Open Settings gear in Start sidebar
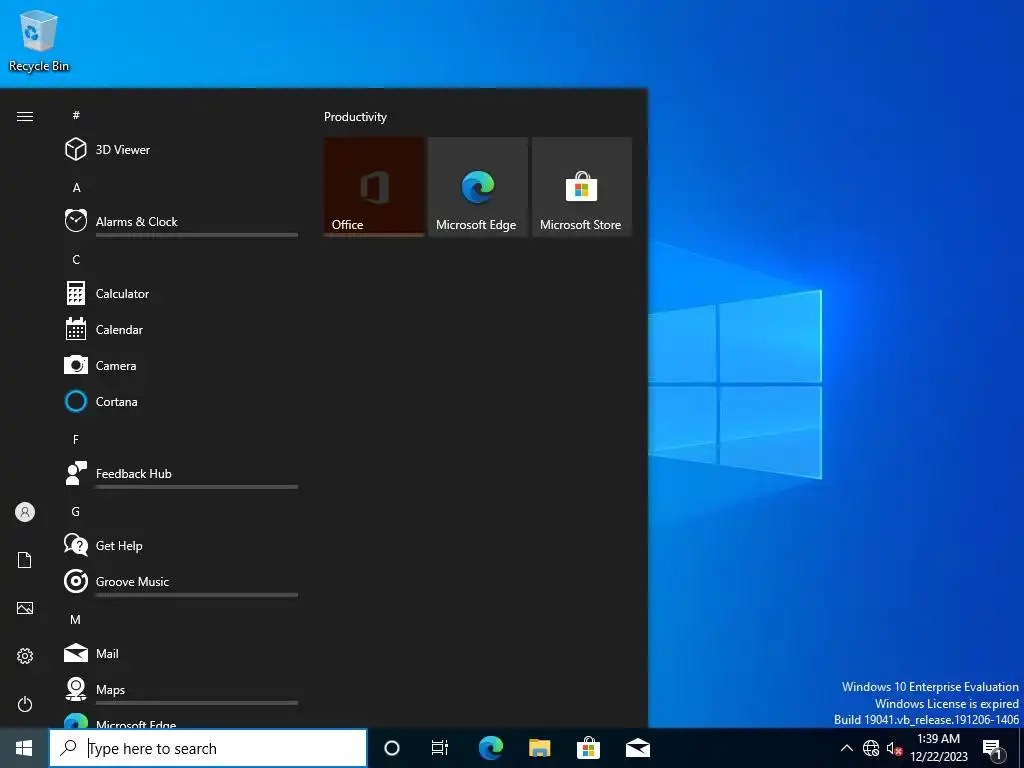This screenshot has height=768, width=1024. coord(25,656)
